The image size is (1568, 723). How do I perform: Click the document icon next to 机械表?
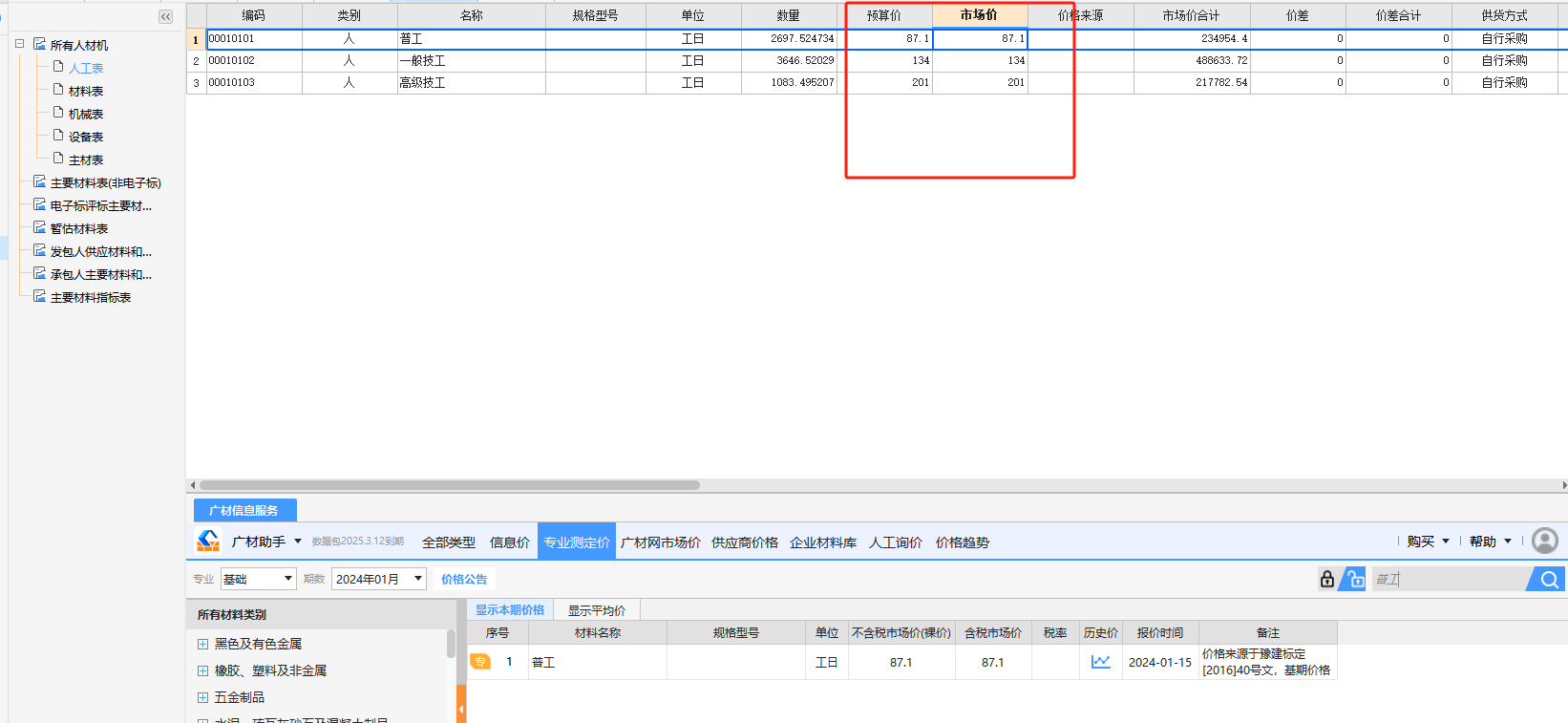58,113
